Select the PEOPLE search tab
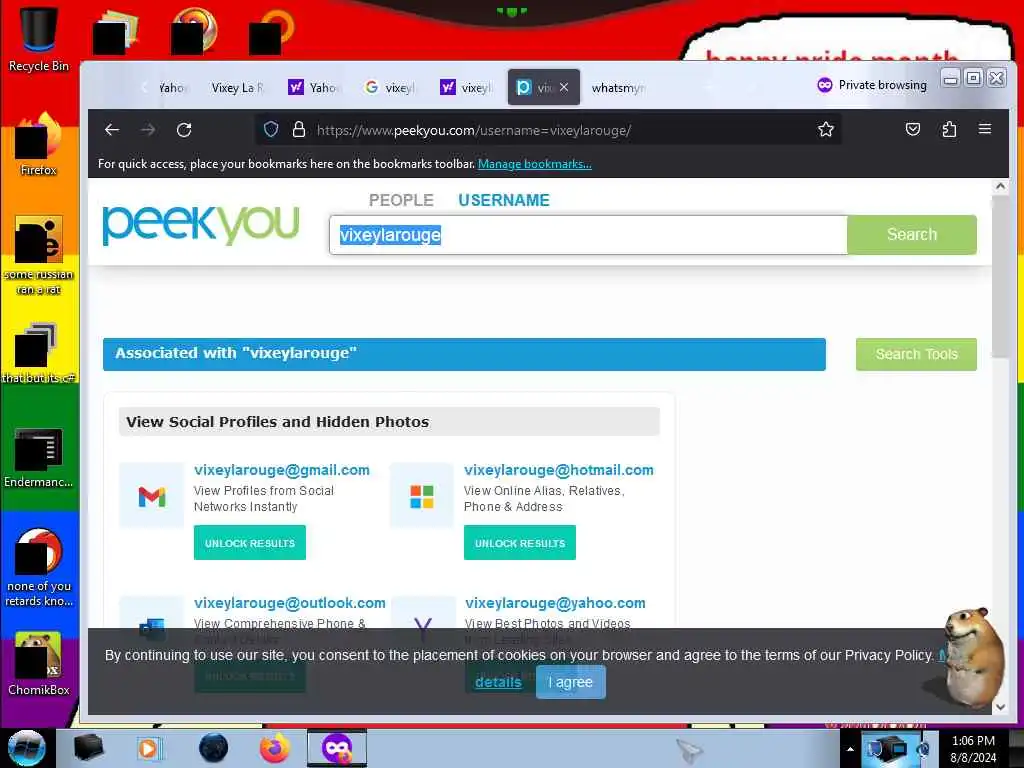Viewport: 1024px width, 768px height. [401, 200]
